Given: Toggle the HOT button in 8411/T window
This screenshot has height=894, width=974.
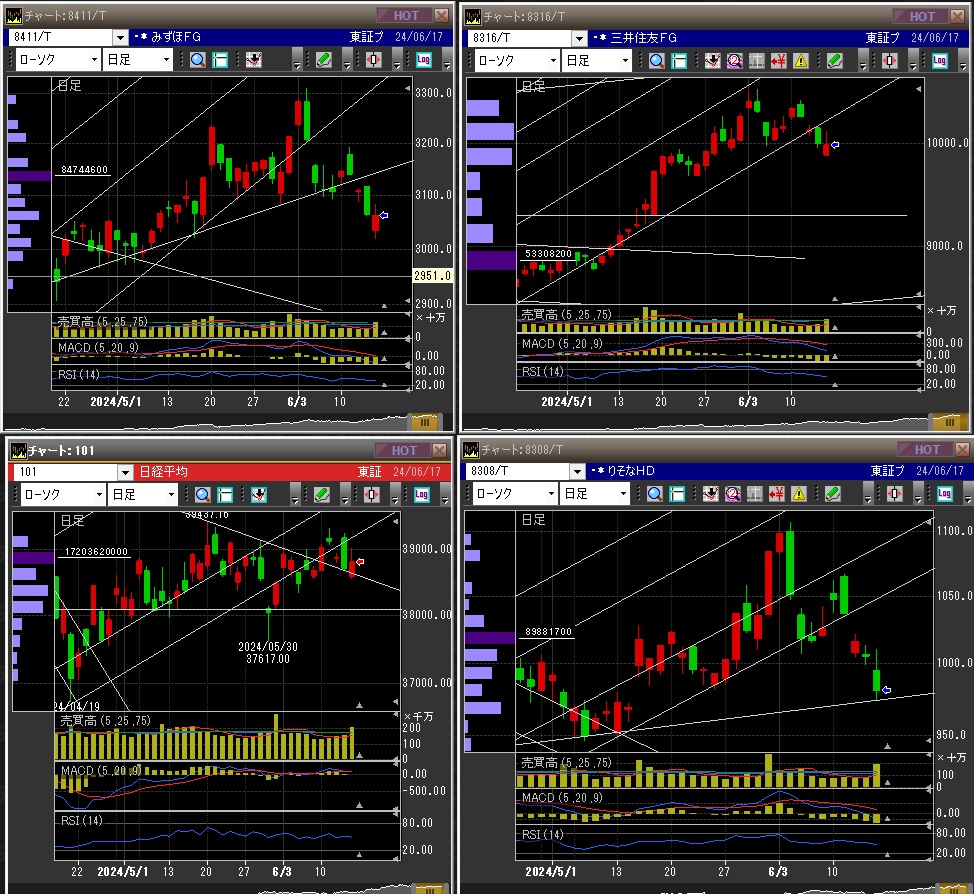Looking at the screenshot, I should coord(404,16).
